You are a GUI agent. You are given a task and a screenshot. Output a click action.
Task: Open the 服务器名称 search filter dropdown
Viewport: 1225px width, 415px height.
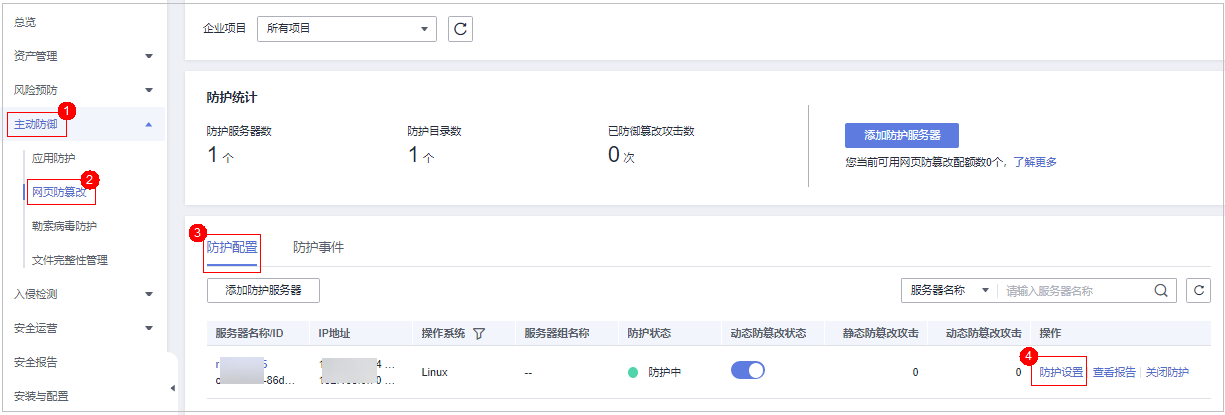pyautogui.click(x=949, y=291)
